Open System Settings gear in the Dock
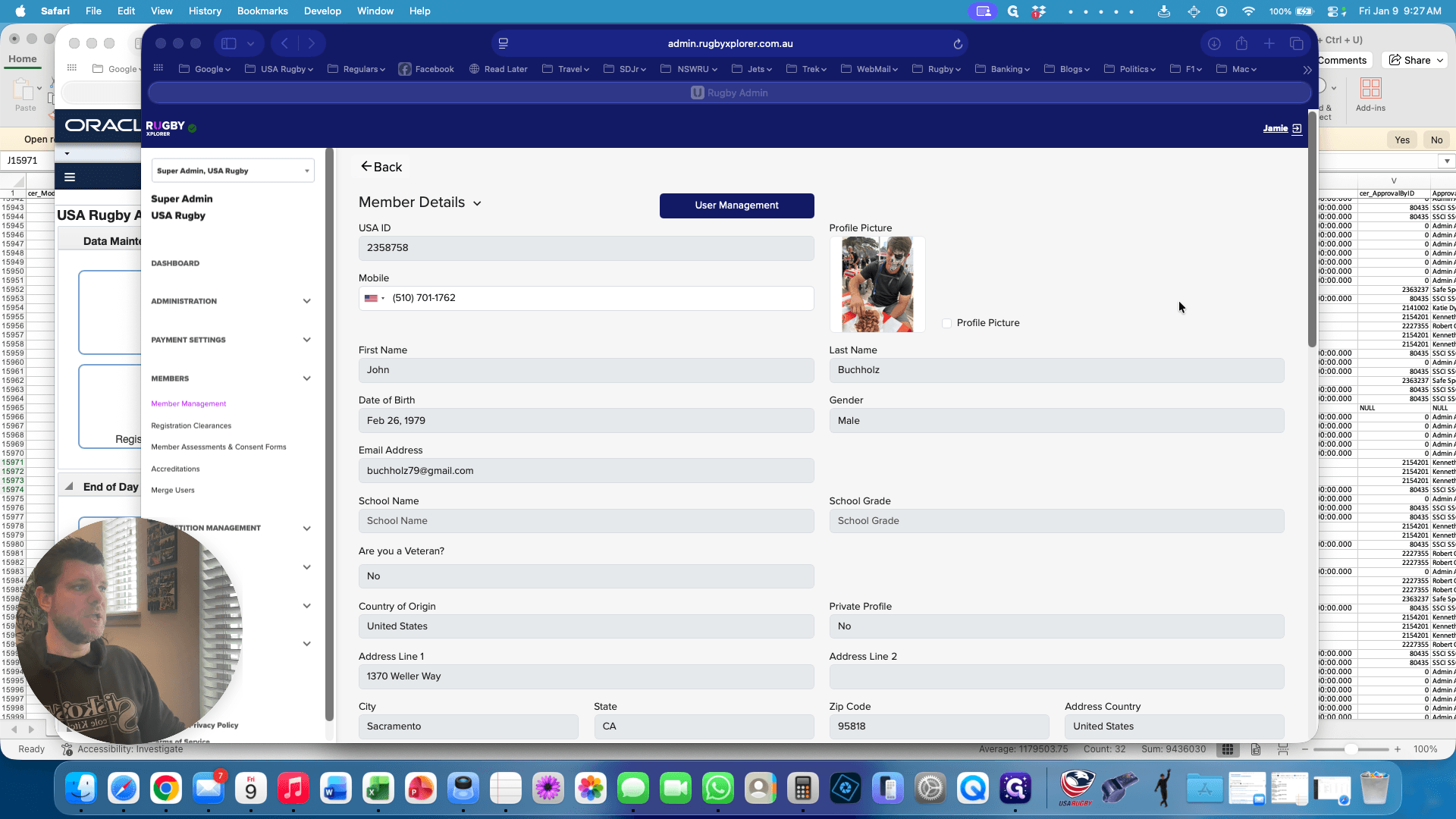Screen dimensions: 1456x819 tap(930, 789)
